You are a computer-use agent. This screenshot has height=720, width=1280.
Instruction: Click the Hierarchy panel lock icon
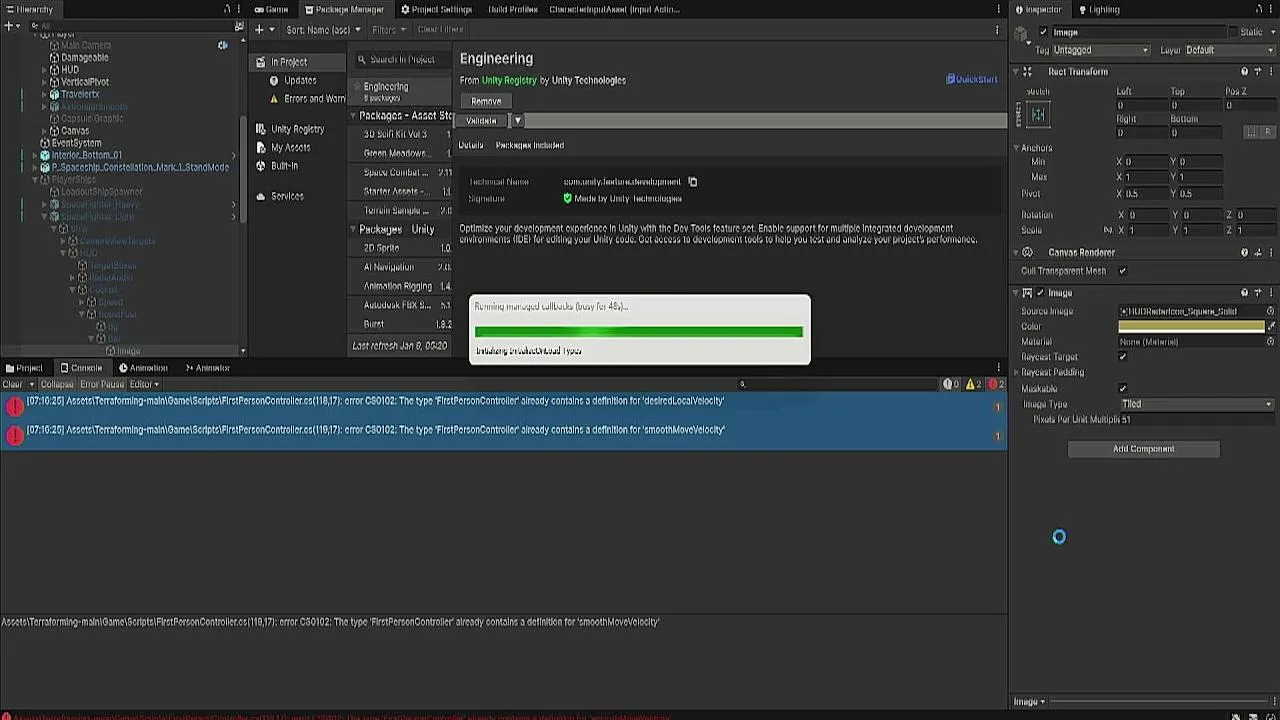[x=227, y=9]
